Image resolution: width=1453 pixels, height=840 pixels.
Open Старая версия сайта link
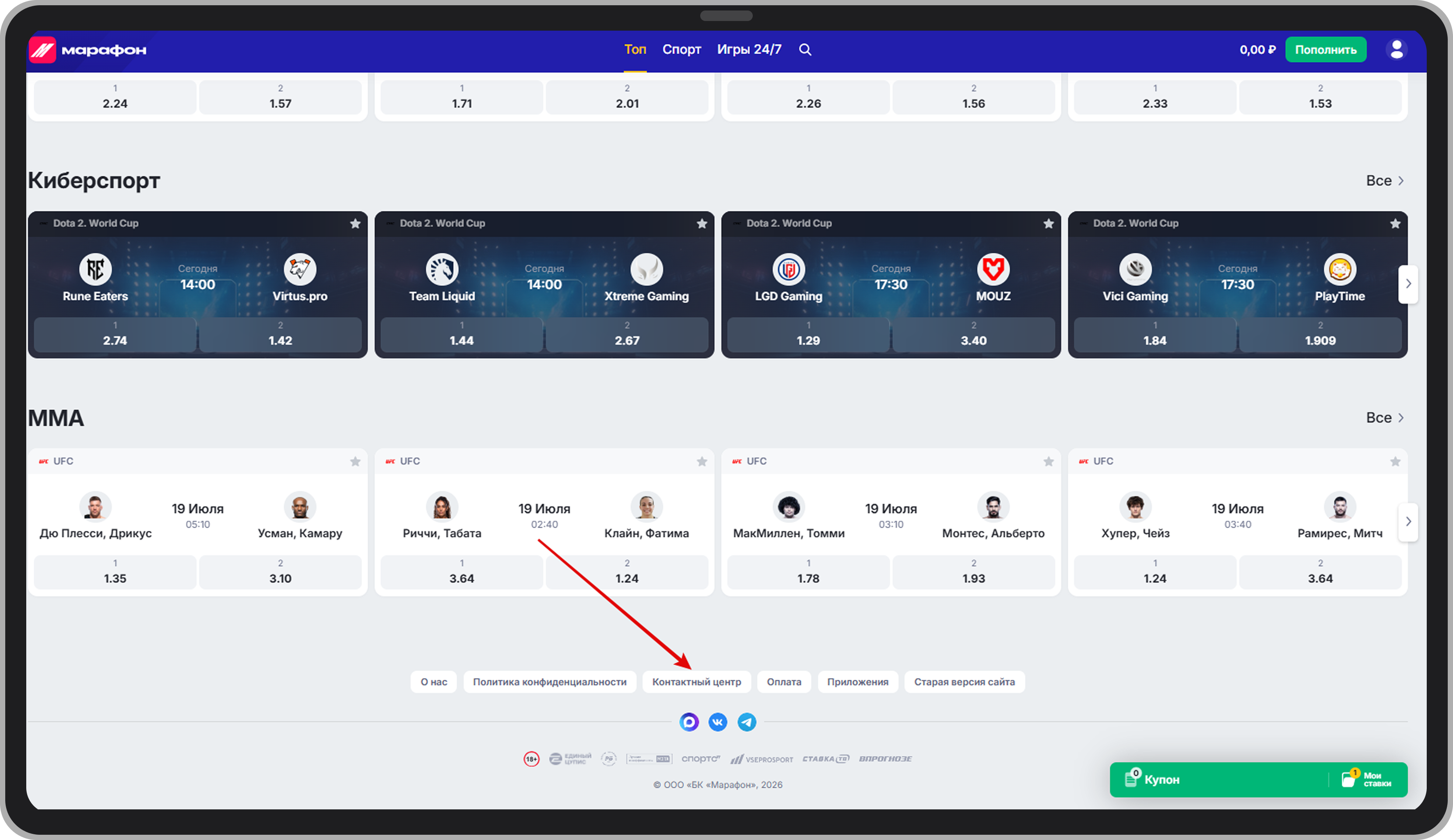965,682
